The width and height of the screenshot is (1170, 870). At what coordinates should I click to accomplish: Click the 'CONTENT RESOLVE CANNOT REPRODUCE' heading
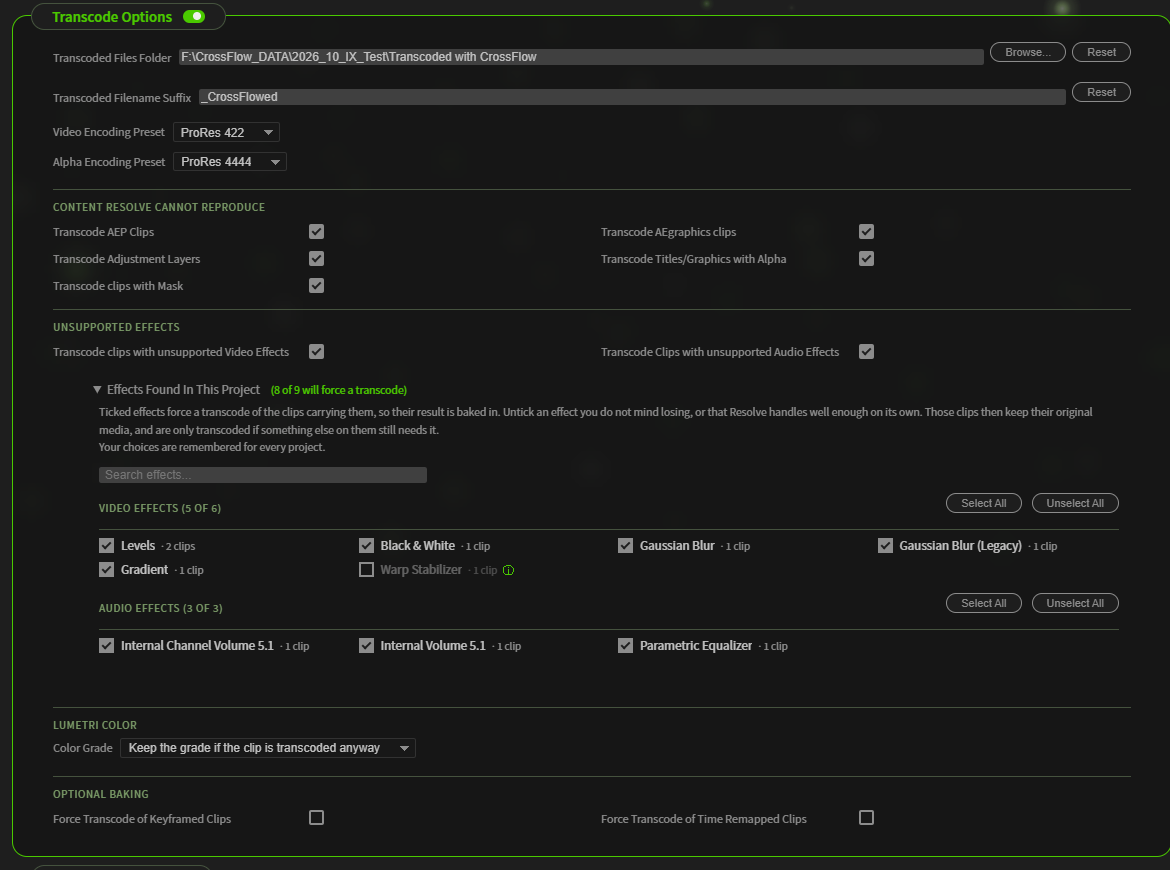(x=159, y=207)
